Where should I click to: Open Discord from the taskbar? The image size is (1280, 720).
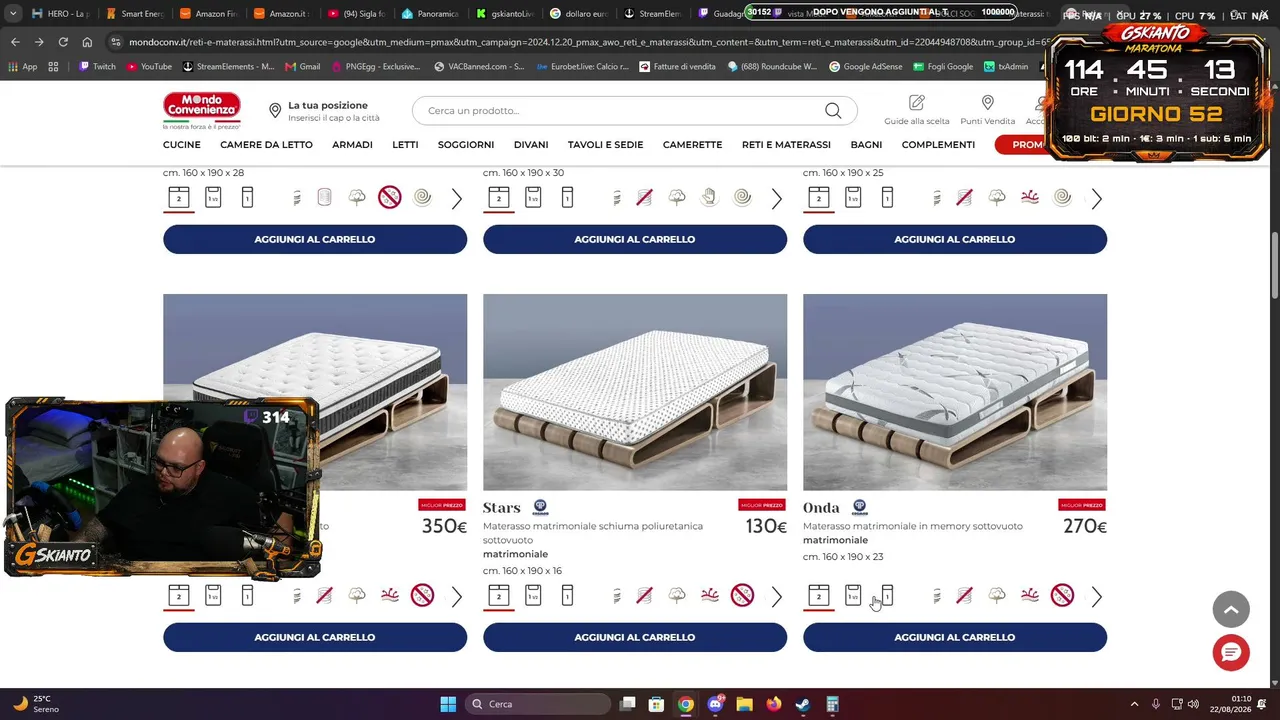tap(715, 704)
